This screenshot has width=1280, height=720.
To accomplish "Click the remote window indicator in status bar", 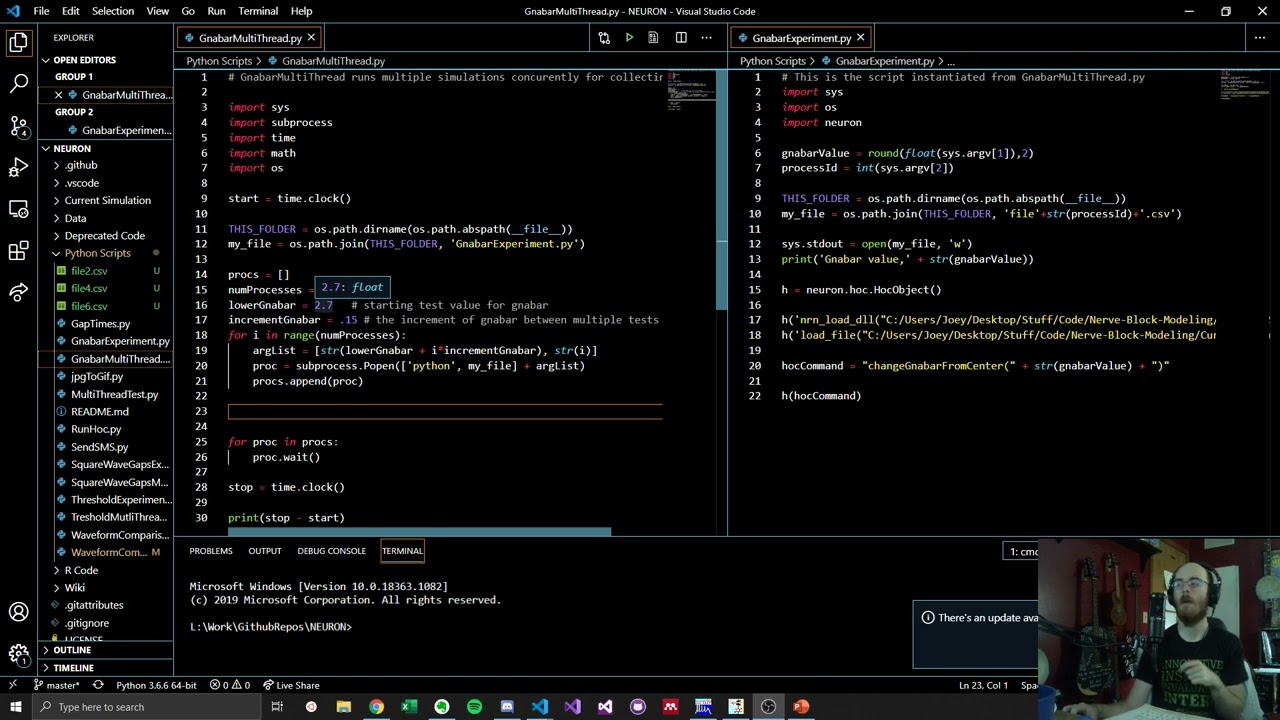I will [x=13, y=685].
